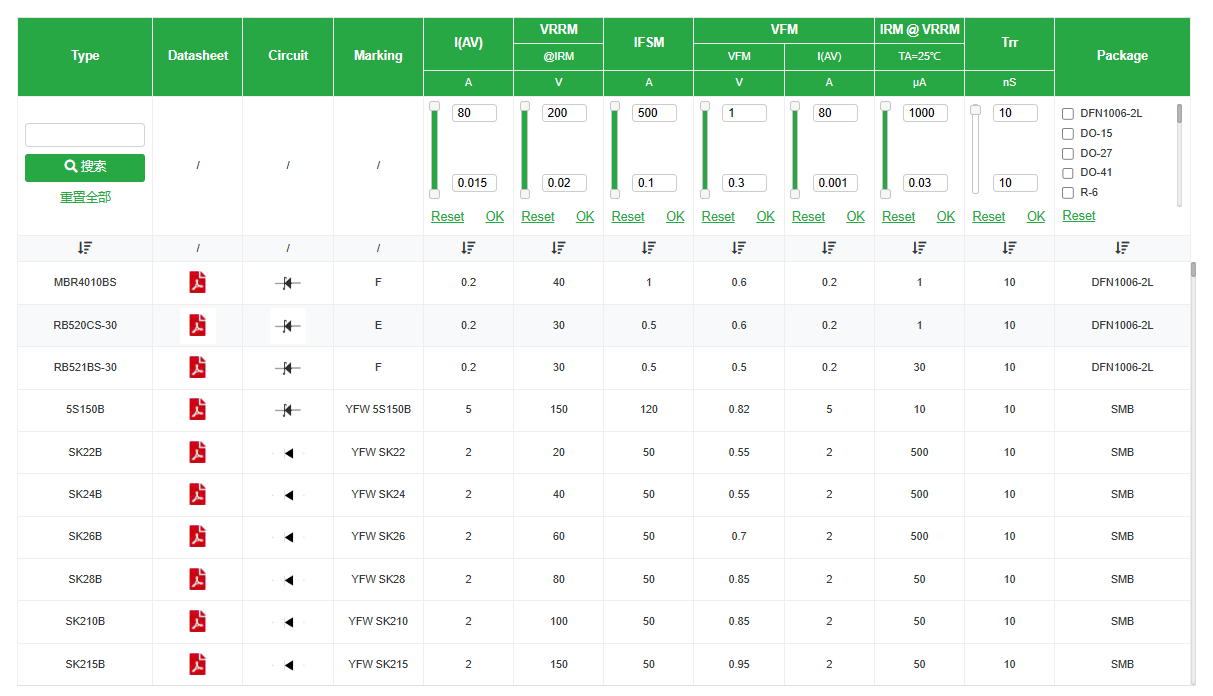Click the IFSM maximum value field
This screenshot has width=1213, height=696.
pos(654,113)
